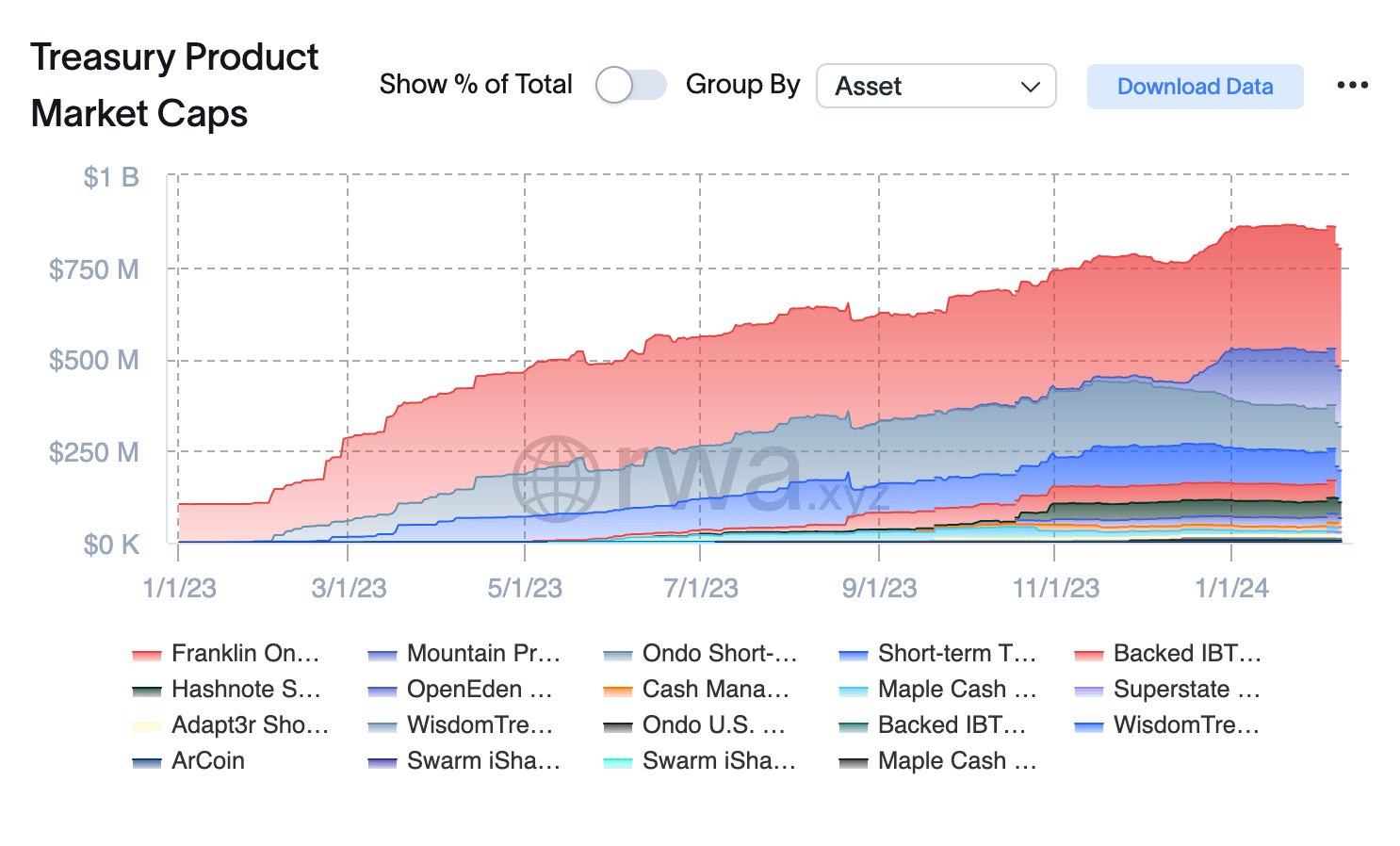
Task: Open the three-dot more options menu
Action: click(1352, 85)
